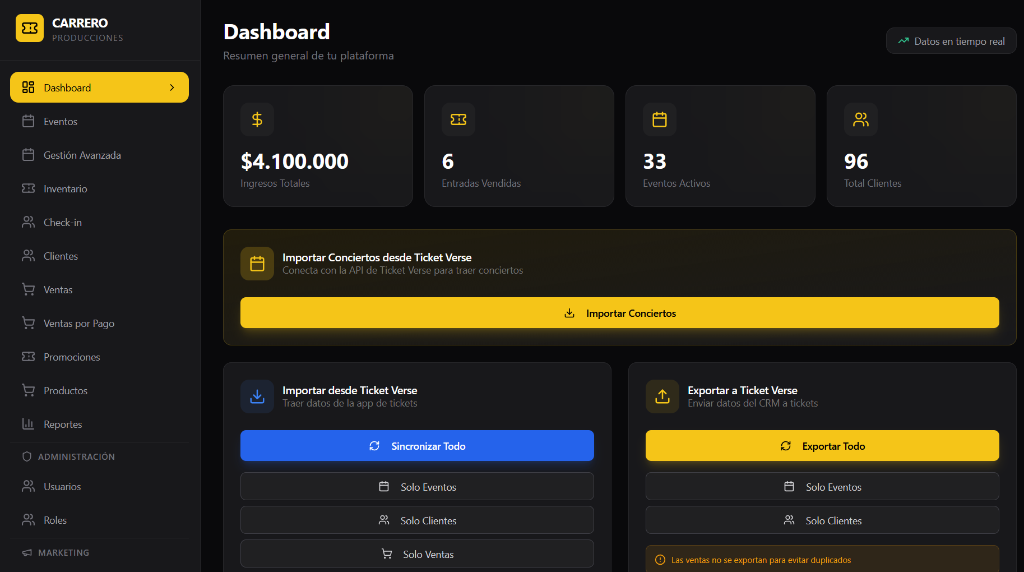Click 'Conecta con la API de Ticket Verse' description
Viewport: 1024px width, 572px height.
(402, 270)
